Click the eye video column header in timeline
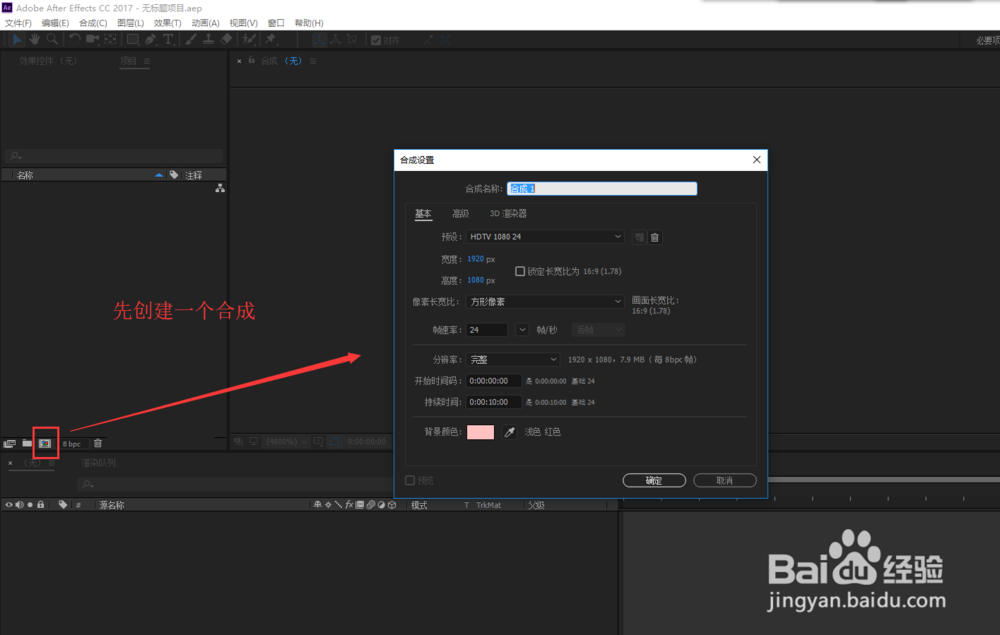 8,504
